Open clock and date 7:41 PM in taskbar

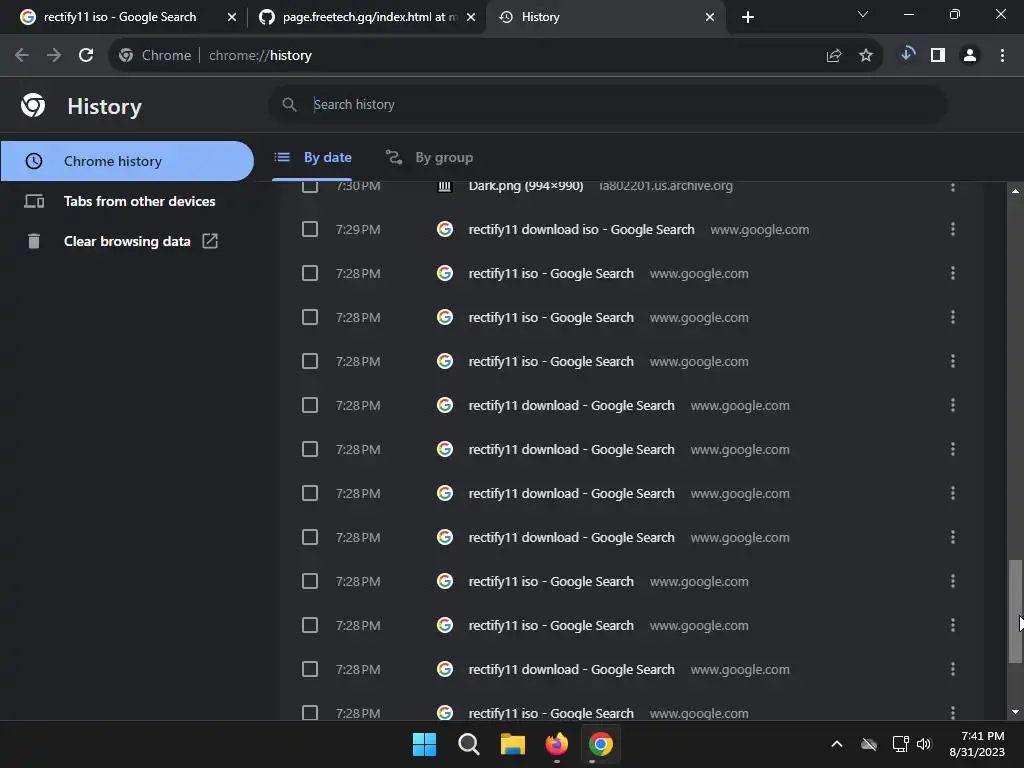[x=977, y=744]
